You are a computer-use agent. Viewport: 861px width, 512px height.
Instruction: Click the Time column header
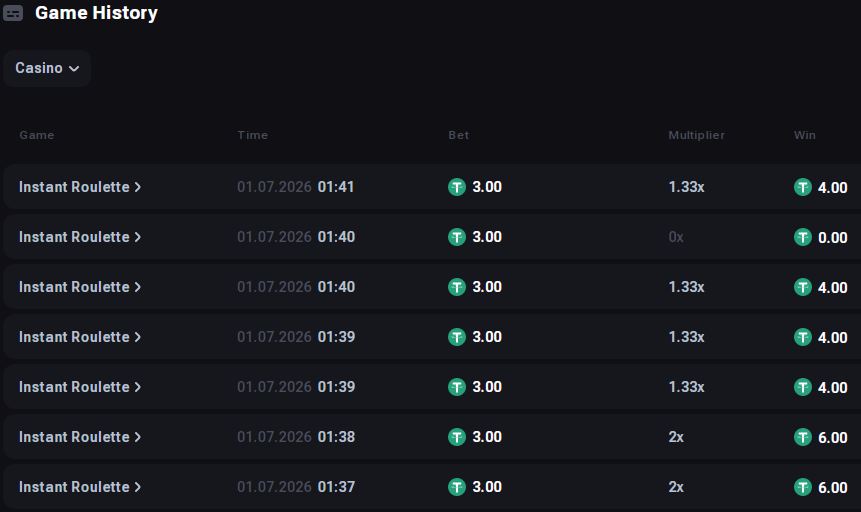(x=253, y=135)
